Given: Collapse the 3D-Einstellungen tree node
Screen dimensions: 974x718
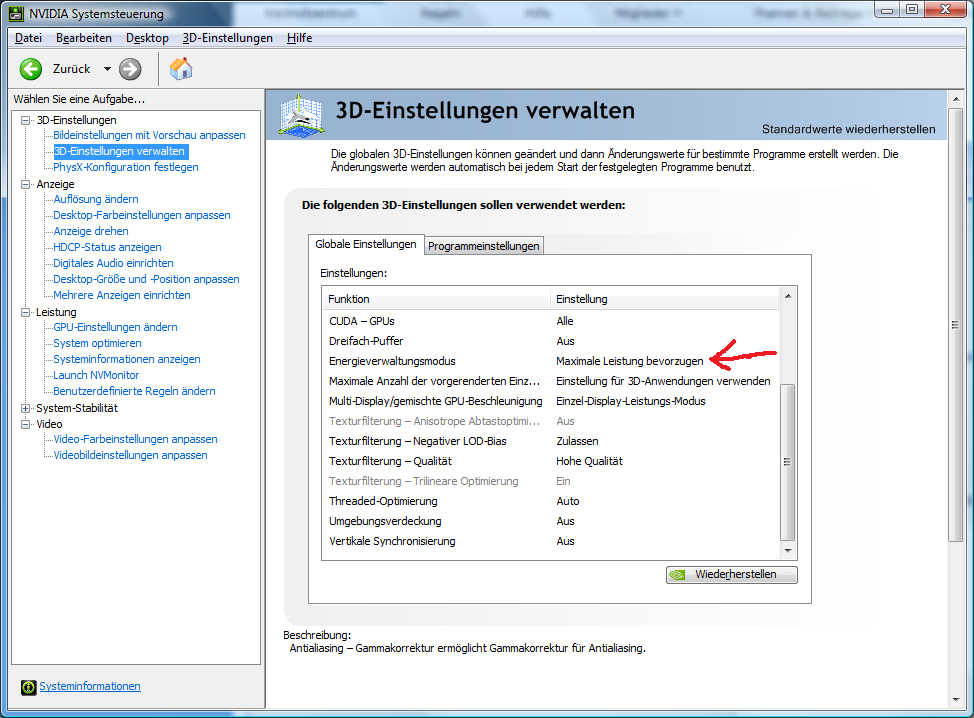Looking at the screenshot, I should 25,120.
